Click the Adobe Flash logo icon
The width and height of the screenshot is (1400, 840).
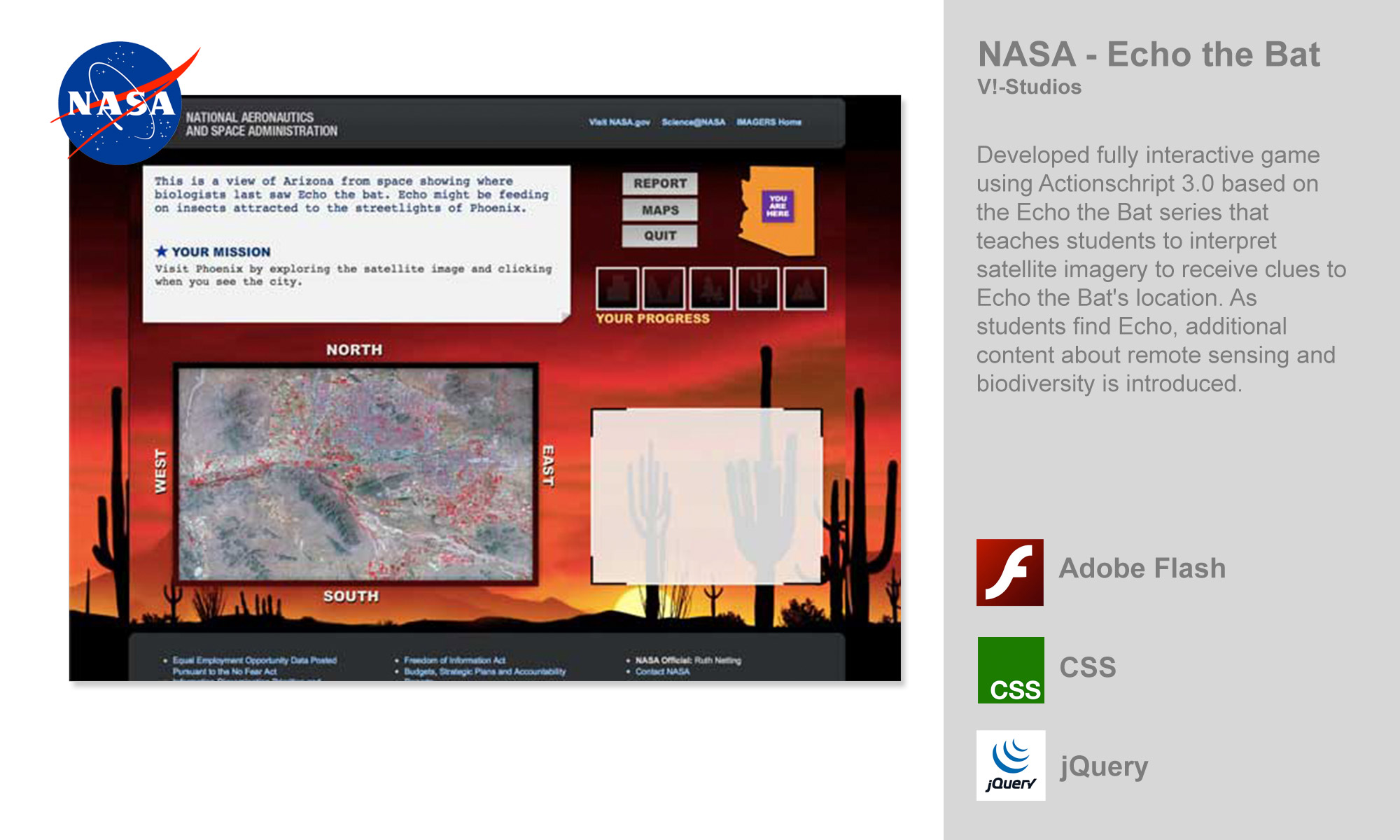coord(1010,573)
